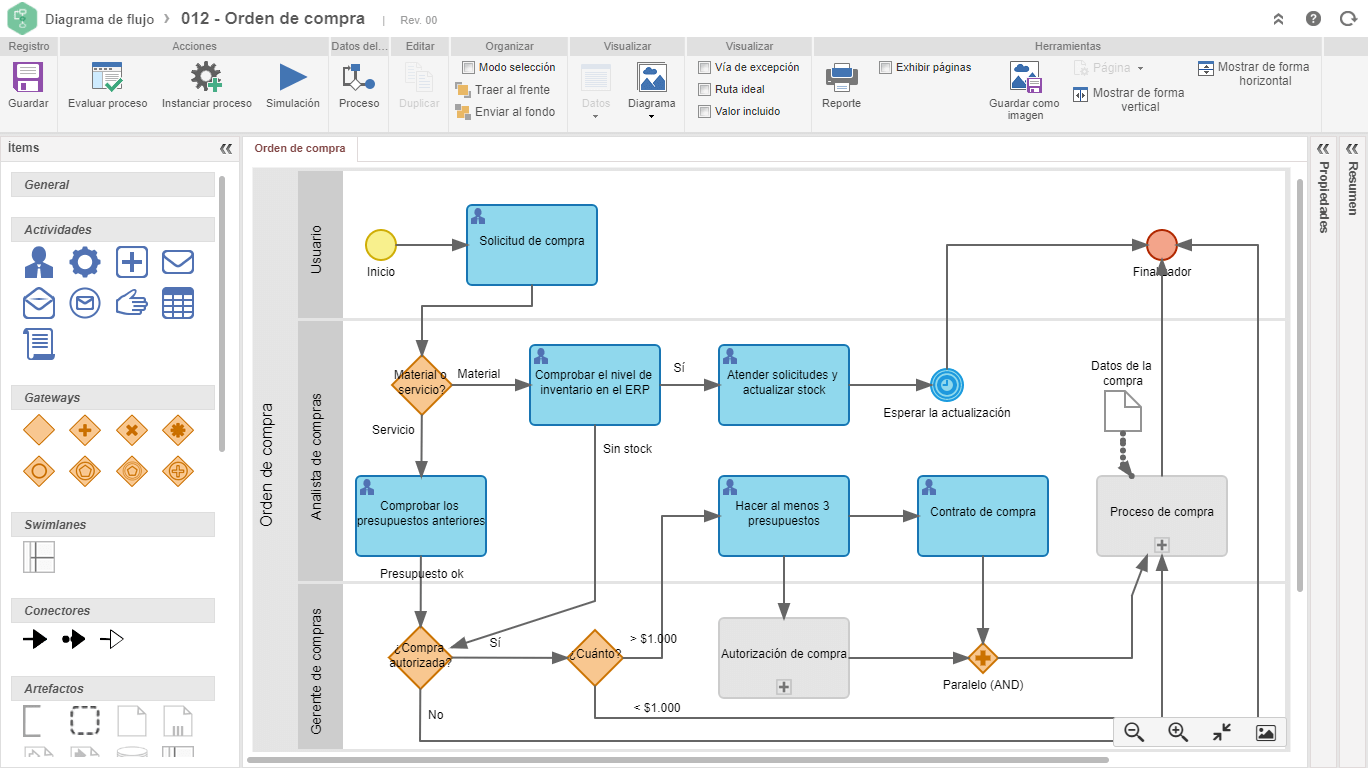Check the Exhibir páginas option

pos(885,67)
